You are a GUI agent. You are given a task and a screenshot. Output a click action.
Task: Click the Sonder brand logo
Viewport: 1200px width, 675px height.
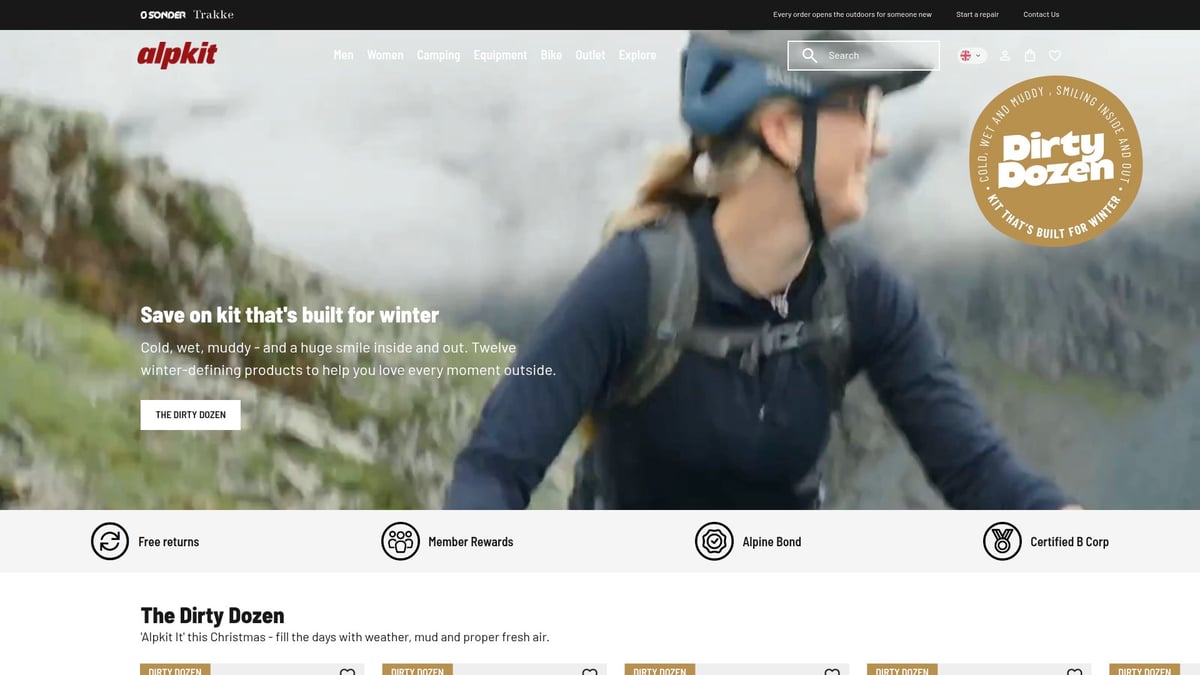click(x=163, y=15)
